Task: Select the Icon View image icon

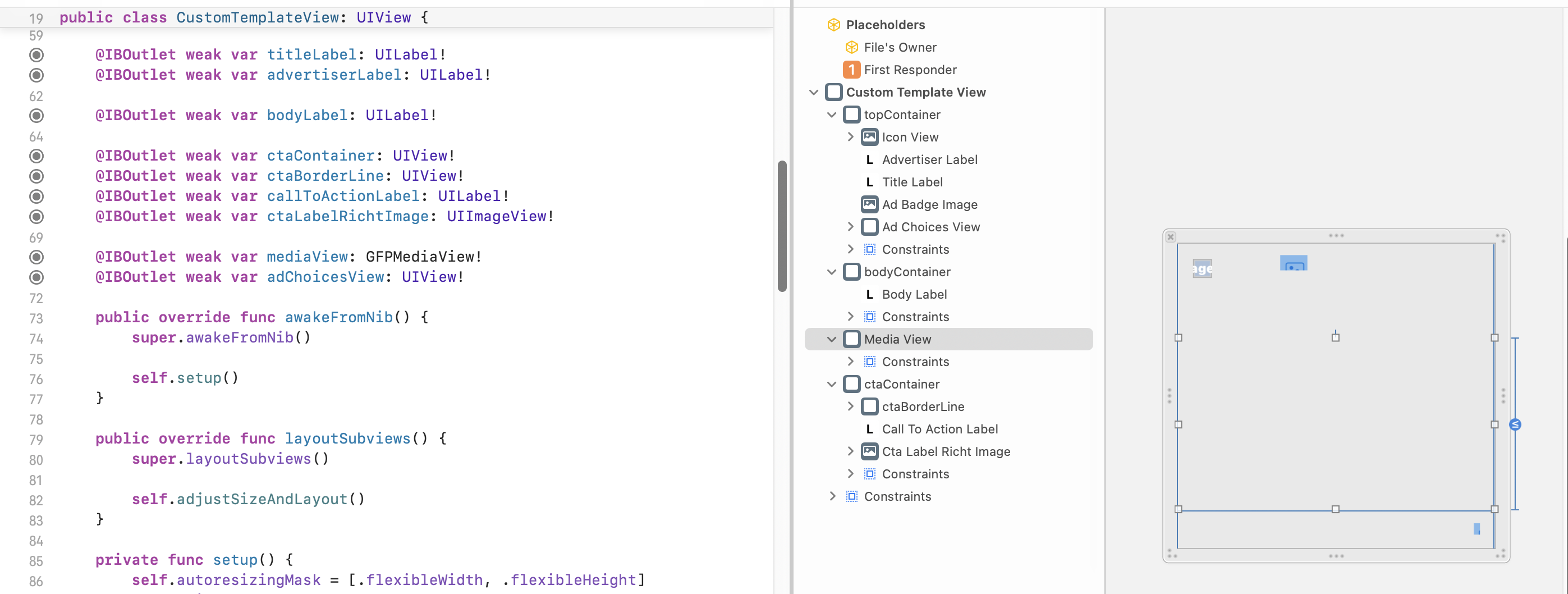Action: 869,137
